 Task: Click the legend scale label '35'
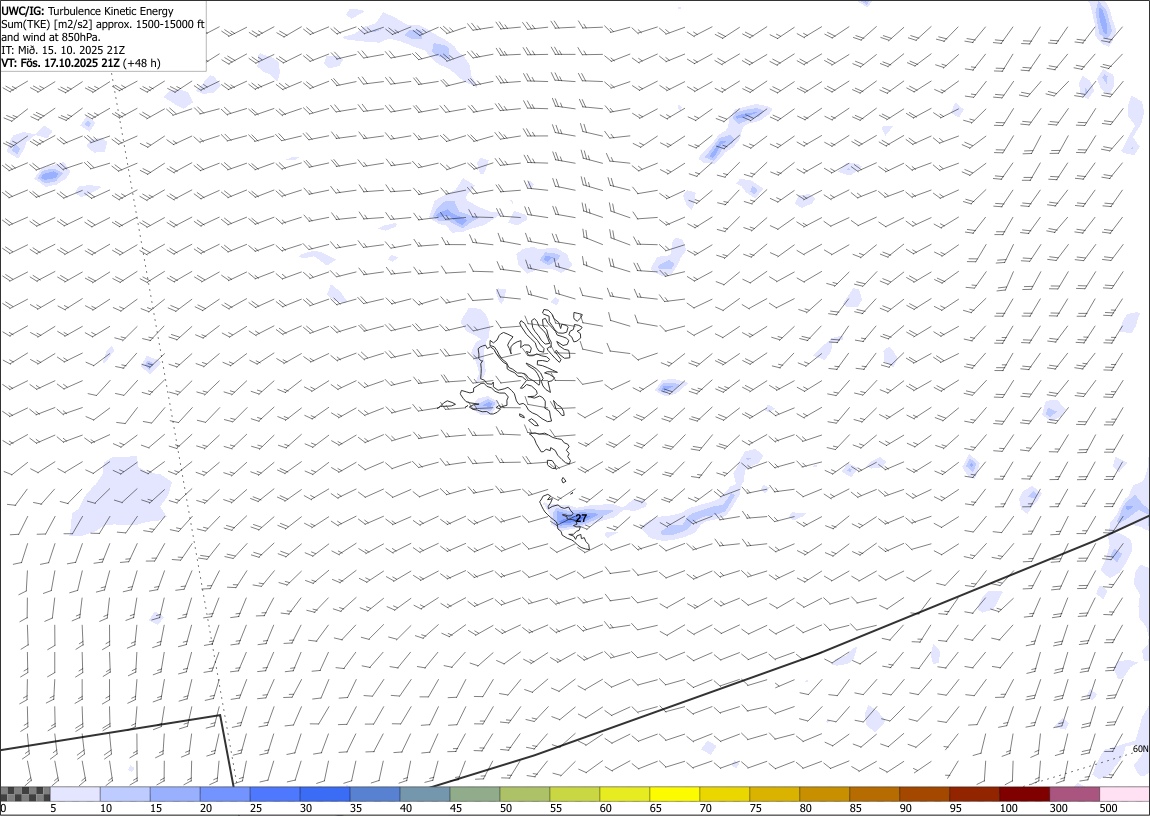pyautogui.click(x=355, y=808)
